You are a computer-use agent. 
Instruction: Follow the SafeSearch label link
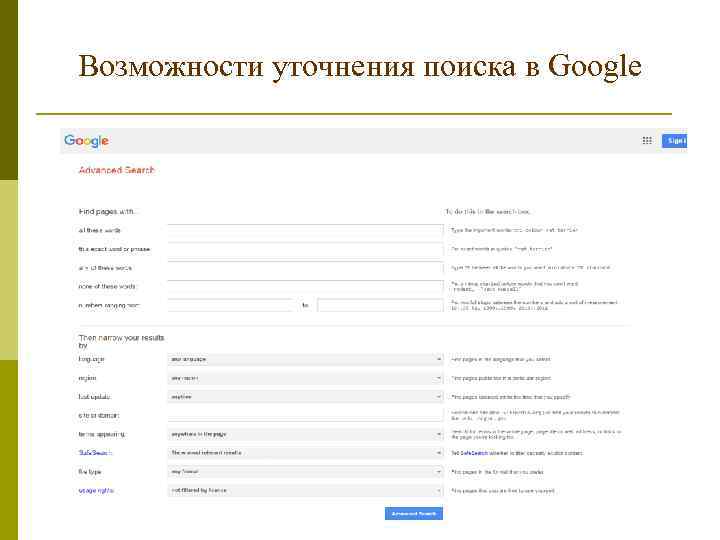95,453
